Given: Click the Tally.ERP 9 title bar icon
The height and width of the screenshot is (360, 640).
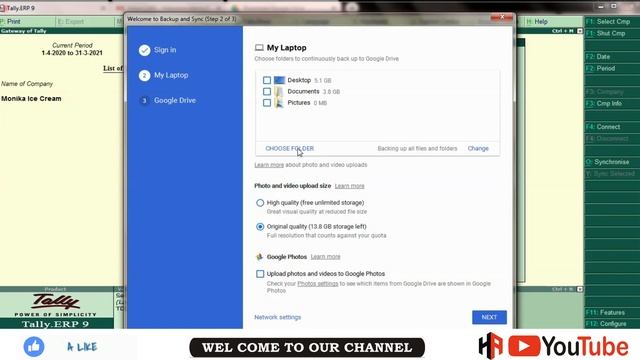Looking at the screenshot, I should 2,8.
